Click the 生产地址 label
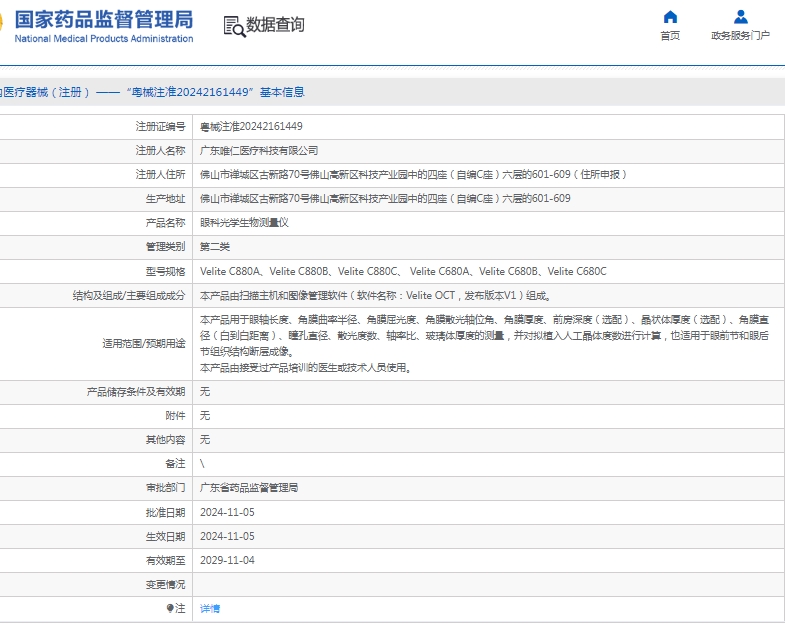 [x=165, y=199]
